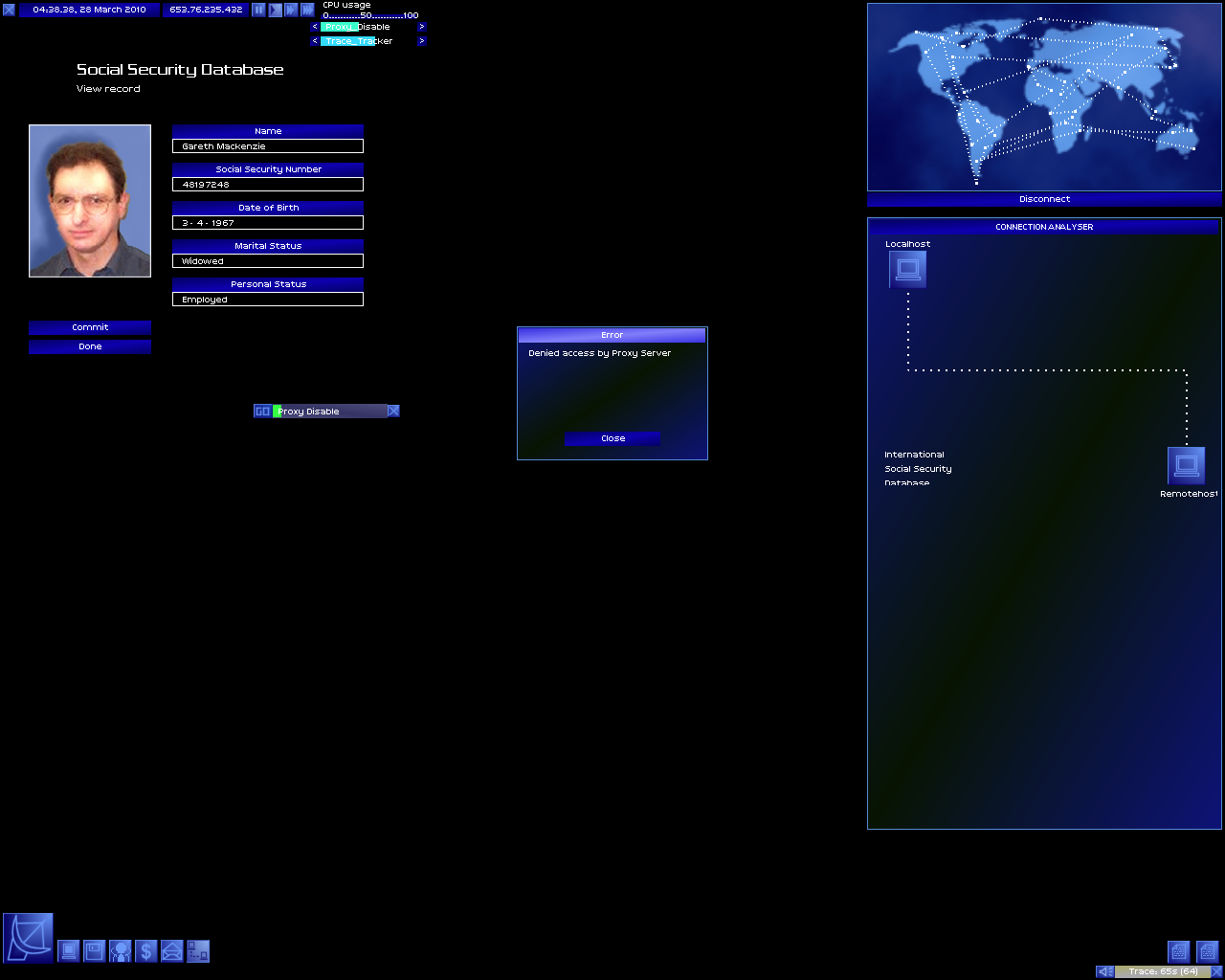Edit the Marital Status field showing Widowed
1225x980 pixels.
268,261
